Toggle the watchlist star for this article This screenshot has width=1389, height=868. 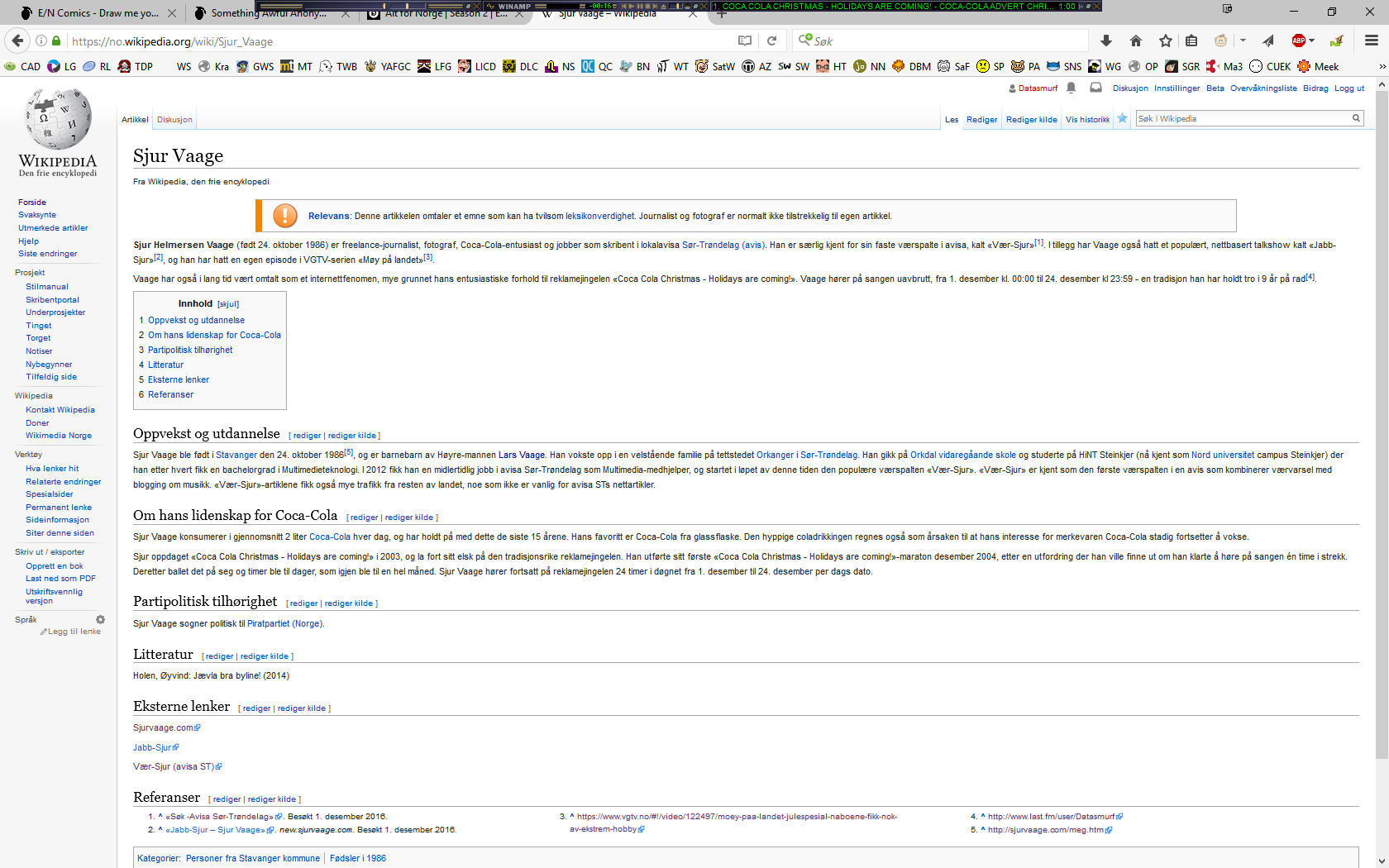coord(1122,118)
